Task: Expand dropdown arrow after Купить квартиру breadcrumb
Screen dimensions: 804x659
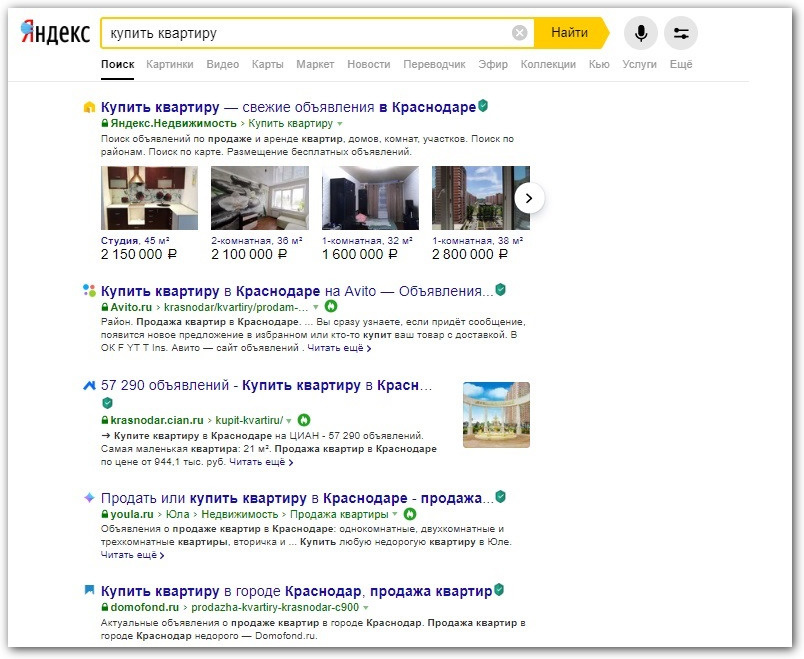Action: tap(339, 124)
